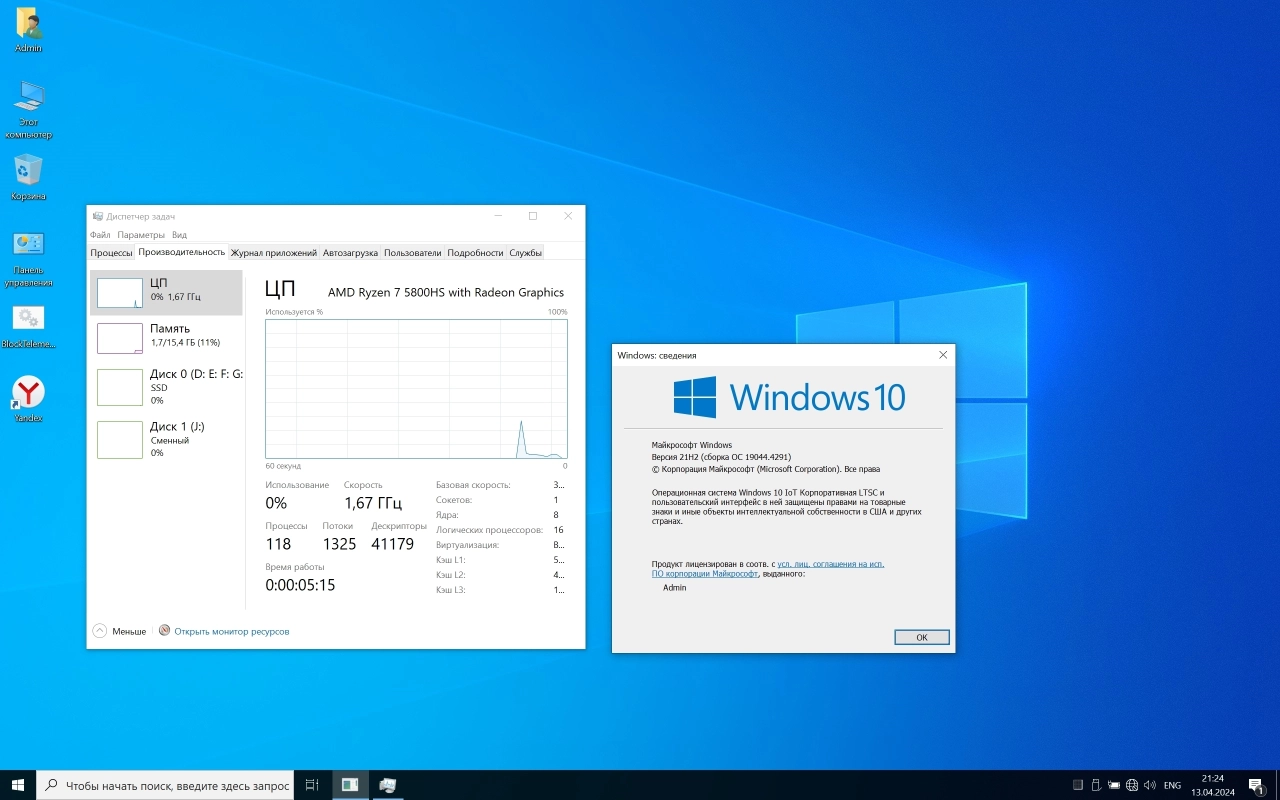Open the Вид menu

point(179,235)
